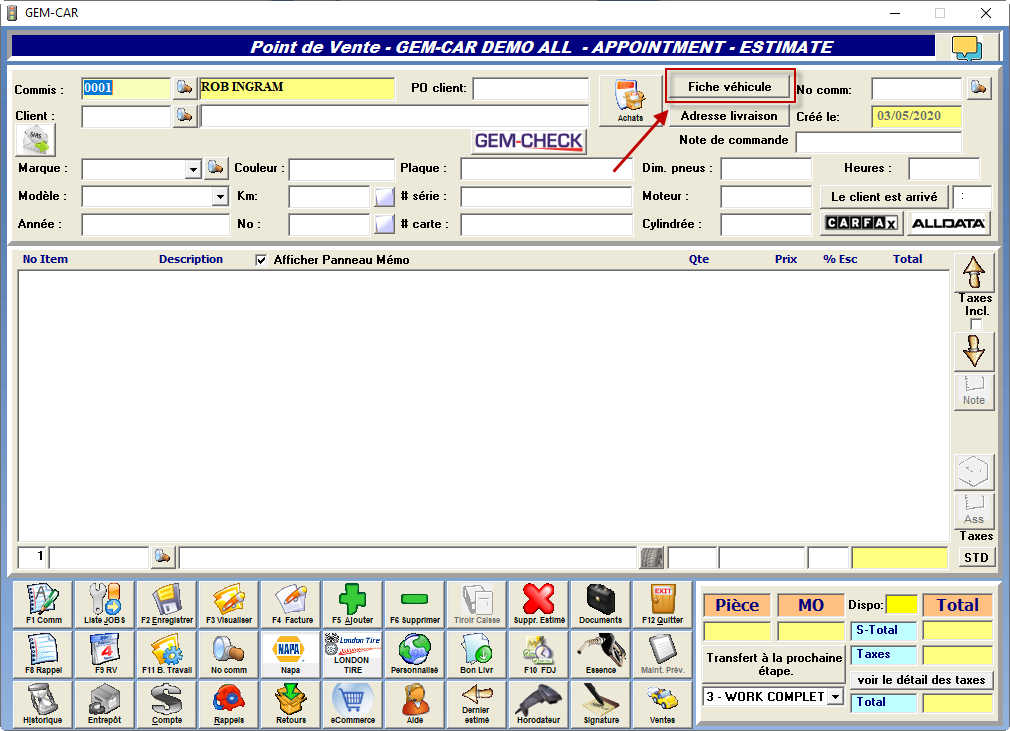Image resolution: width=1010 pixels, height=731 pixels.
Task: Click item lookup icon in entry row
Action: (x=162, y=557)
